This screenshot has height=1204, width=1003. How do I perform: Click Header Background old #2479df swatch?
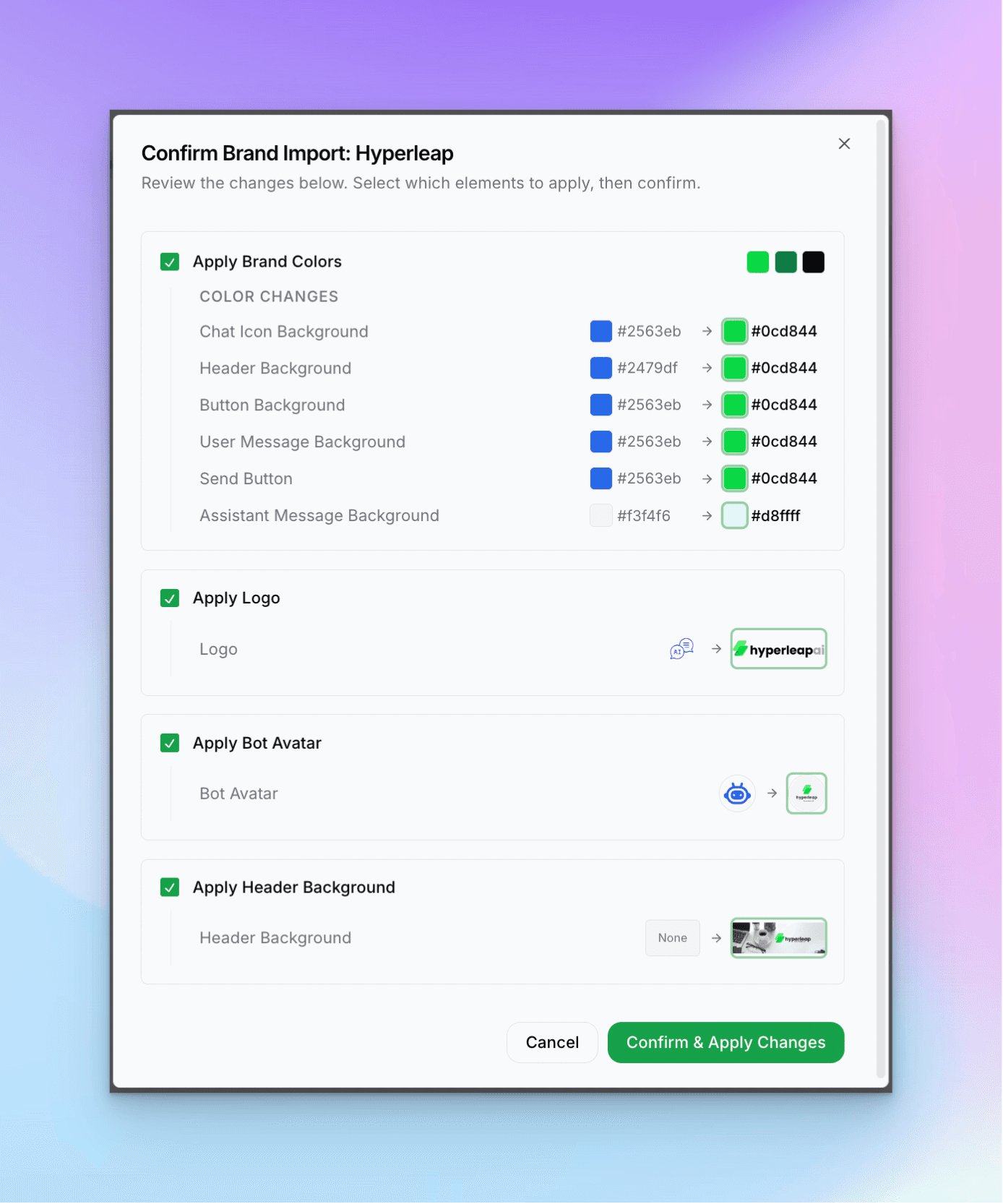click(600, 368)
